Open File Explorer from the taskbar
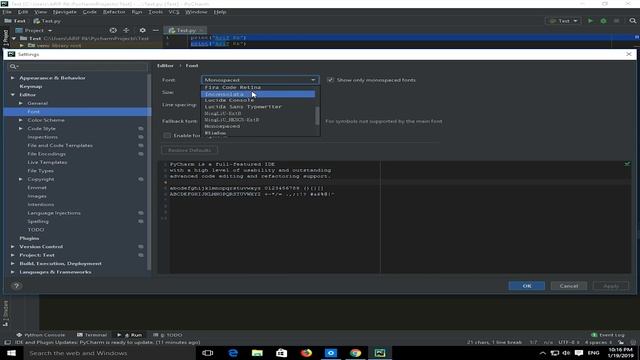The height and width of the screenshot is (360, 640). tap(257, 353)
